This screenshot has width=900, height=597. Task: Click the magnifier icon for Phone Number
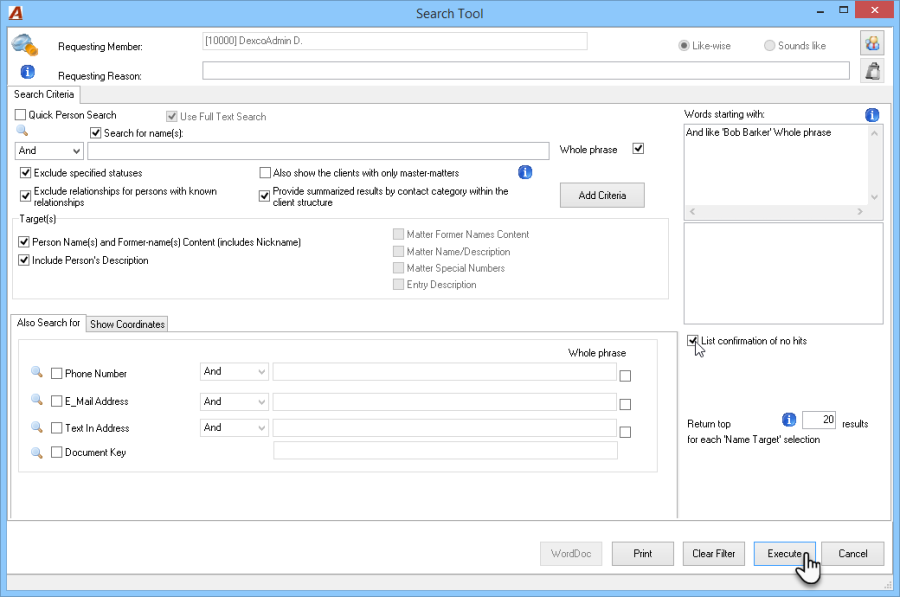(x=37, y=372)
